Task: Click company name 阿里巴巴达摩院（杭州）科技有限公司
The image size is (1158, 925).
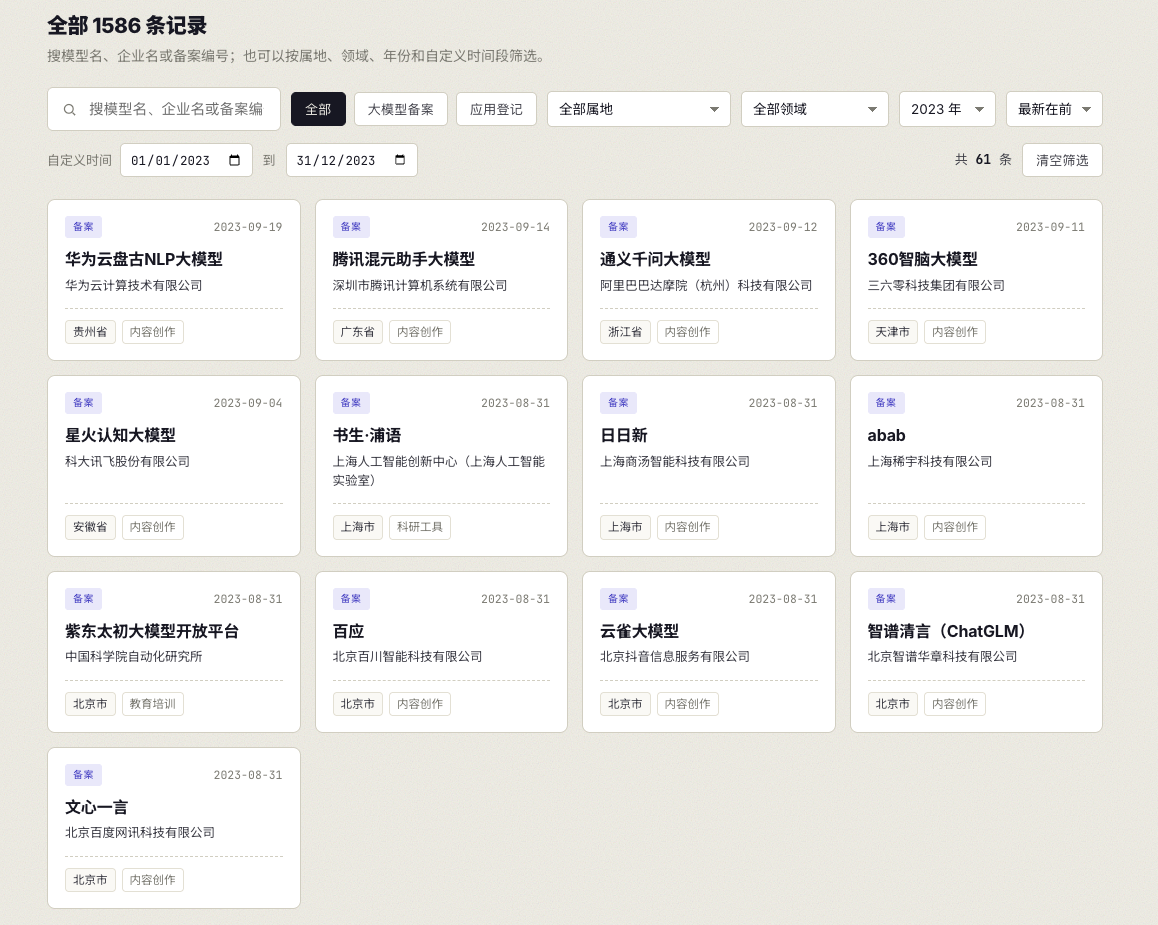Action: 706,286
